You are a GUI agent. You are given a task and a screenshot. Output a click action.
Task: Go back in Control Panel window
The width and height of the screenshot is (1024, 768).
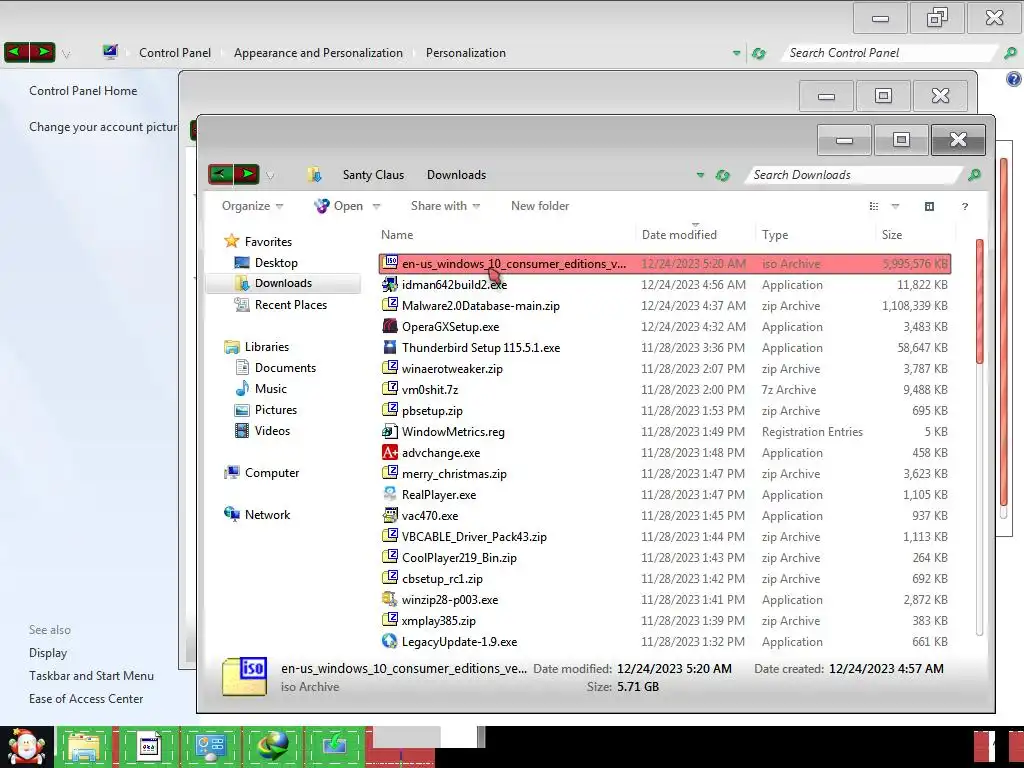16,52
